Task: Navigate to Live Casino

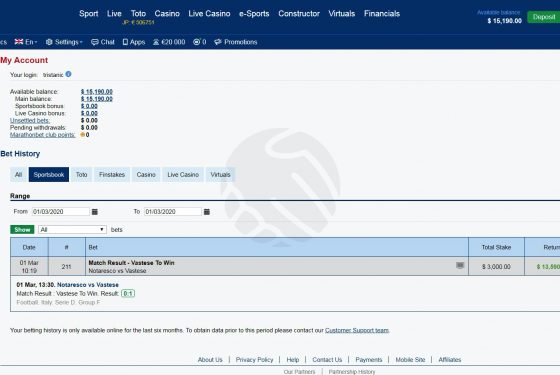Action: (209, 14)
